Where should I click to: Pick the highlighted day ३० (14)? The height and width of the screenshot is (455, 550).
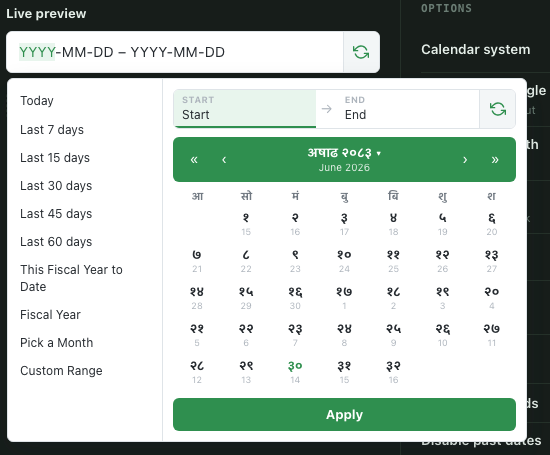[x=295, y=372]
